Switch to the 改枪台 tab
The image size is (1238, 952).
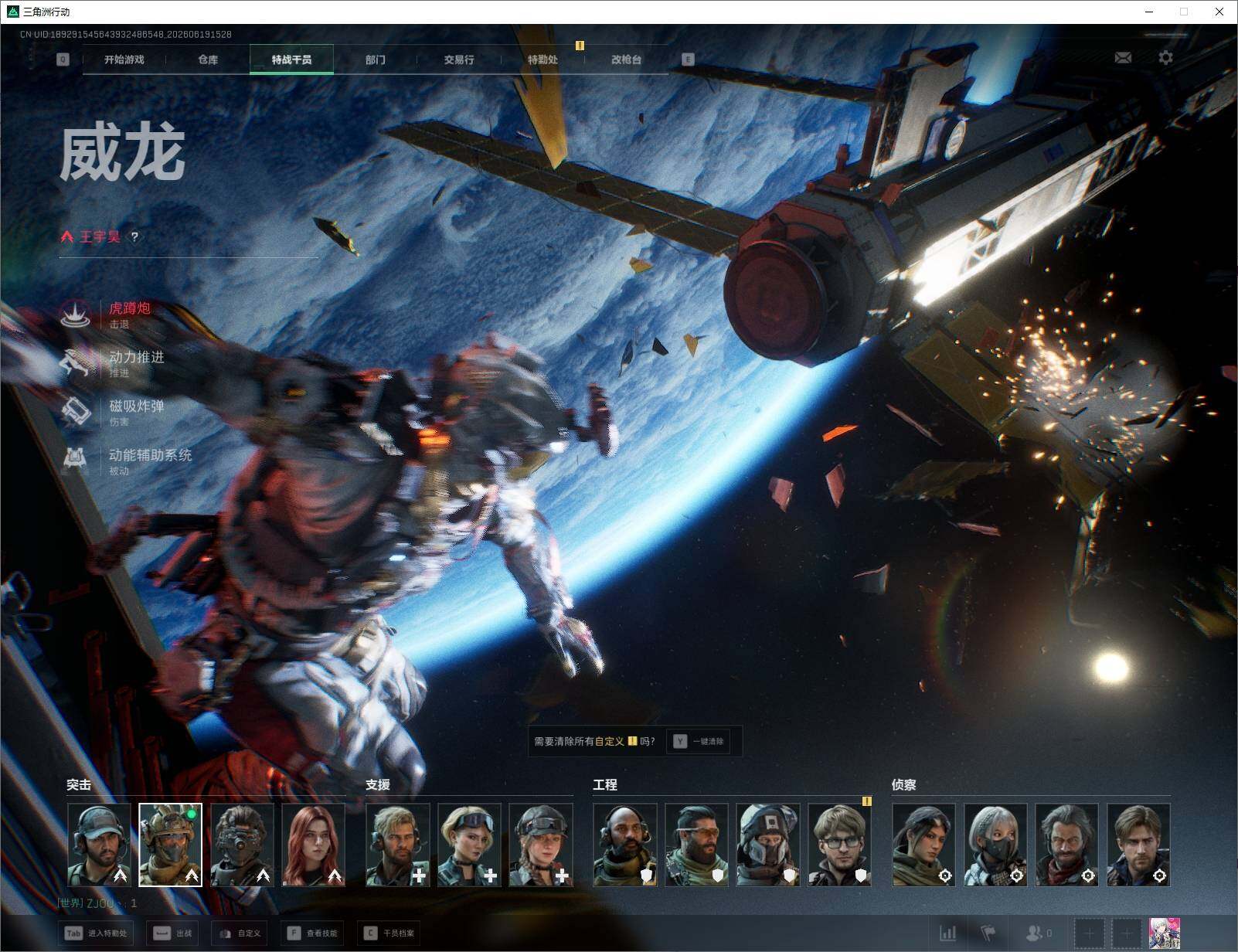coord(626,59)
